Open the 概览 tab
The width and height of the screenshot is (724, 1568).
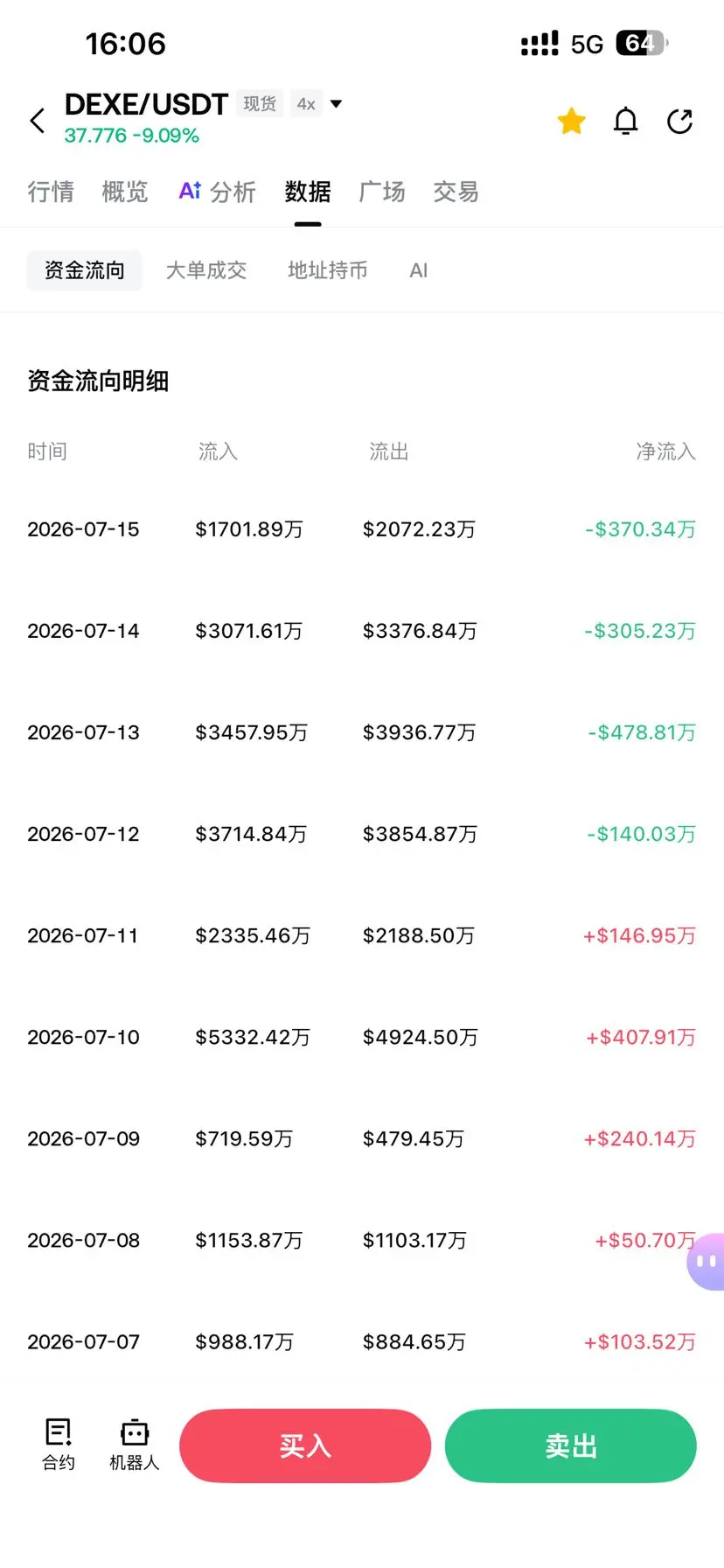pos(125,192)
